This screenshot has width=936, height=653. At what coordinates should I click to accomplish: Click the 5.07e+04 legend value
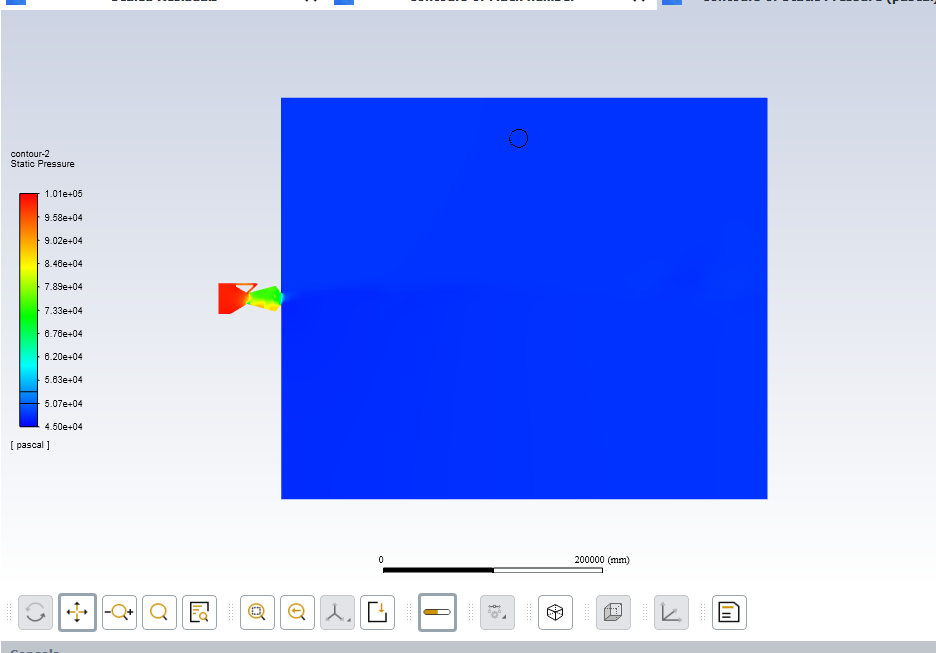coord(63,403)
